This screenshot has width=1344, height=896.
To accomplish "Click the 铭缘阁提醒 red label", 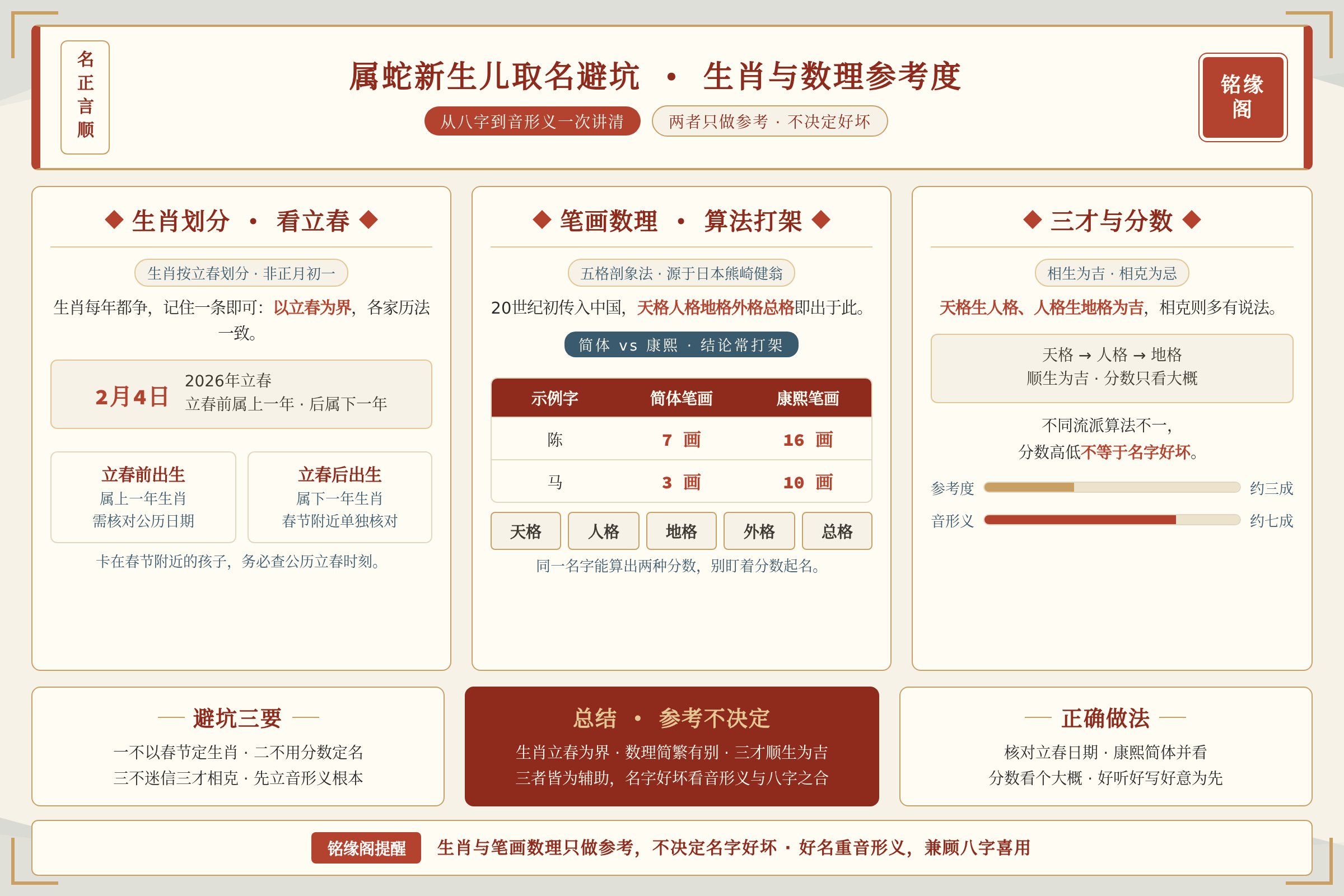I will coord(366,848).
